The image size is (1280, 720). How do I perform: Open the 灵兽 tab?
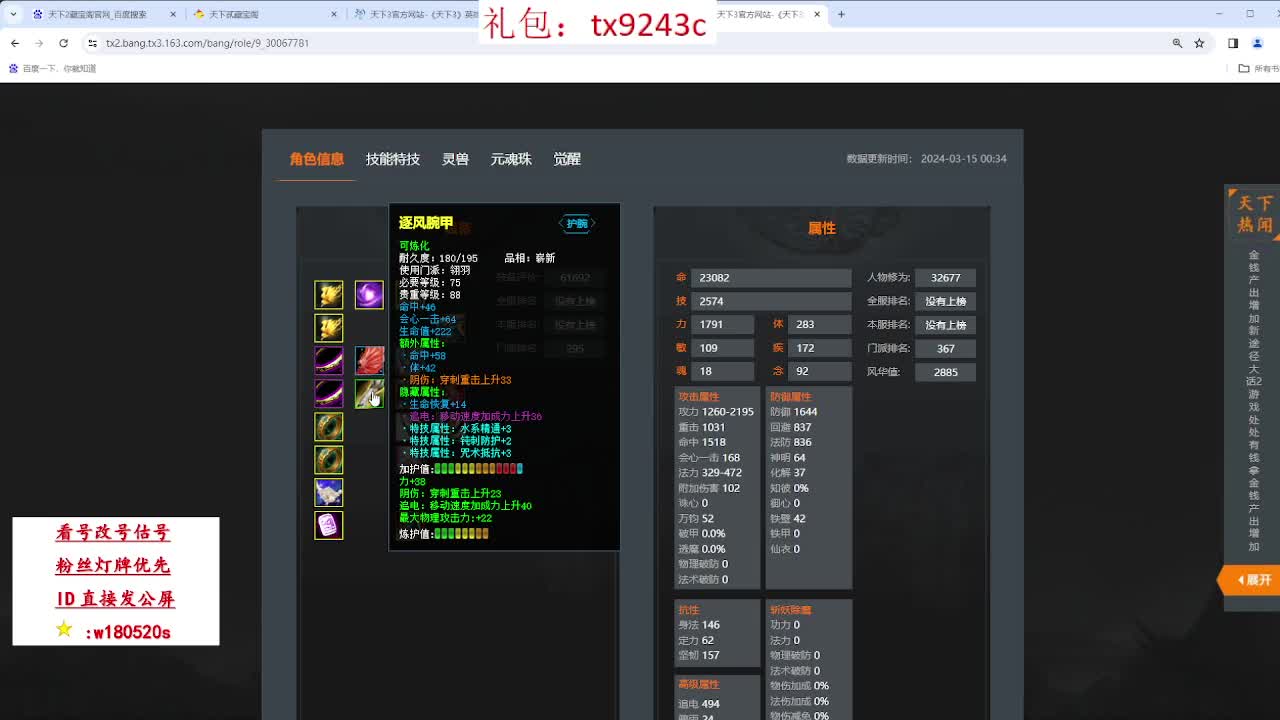pos(455,159)
